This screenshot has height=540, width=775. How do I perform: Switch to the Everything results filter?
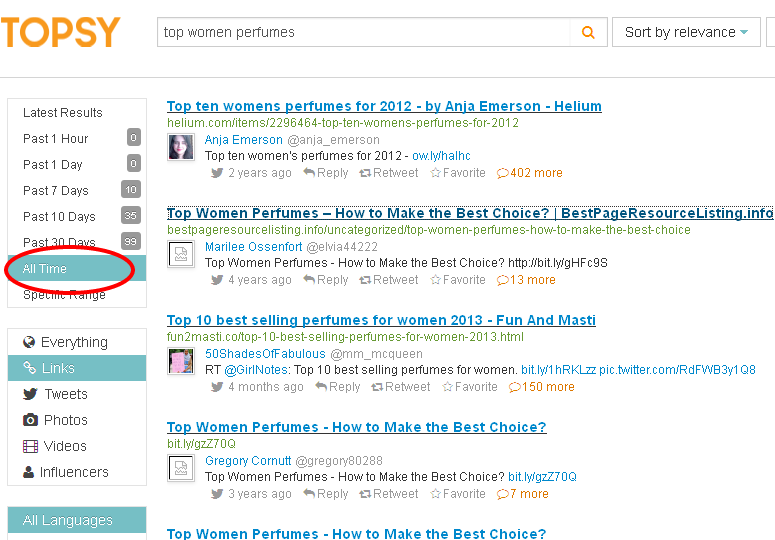point(73,342)
